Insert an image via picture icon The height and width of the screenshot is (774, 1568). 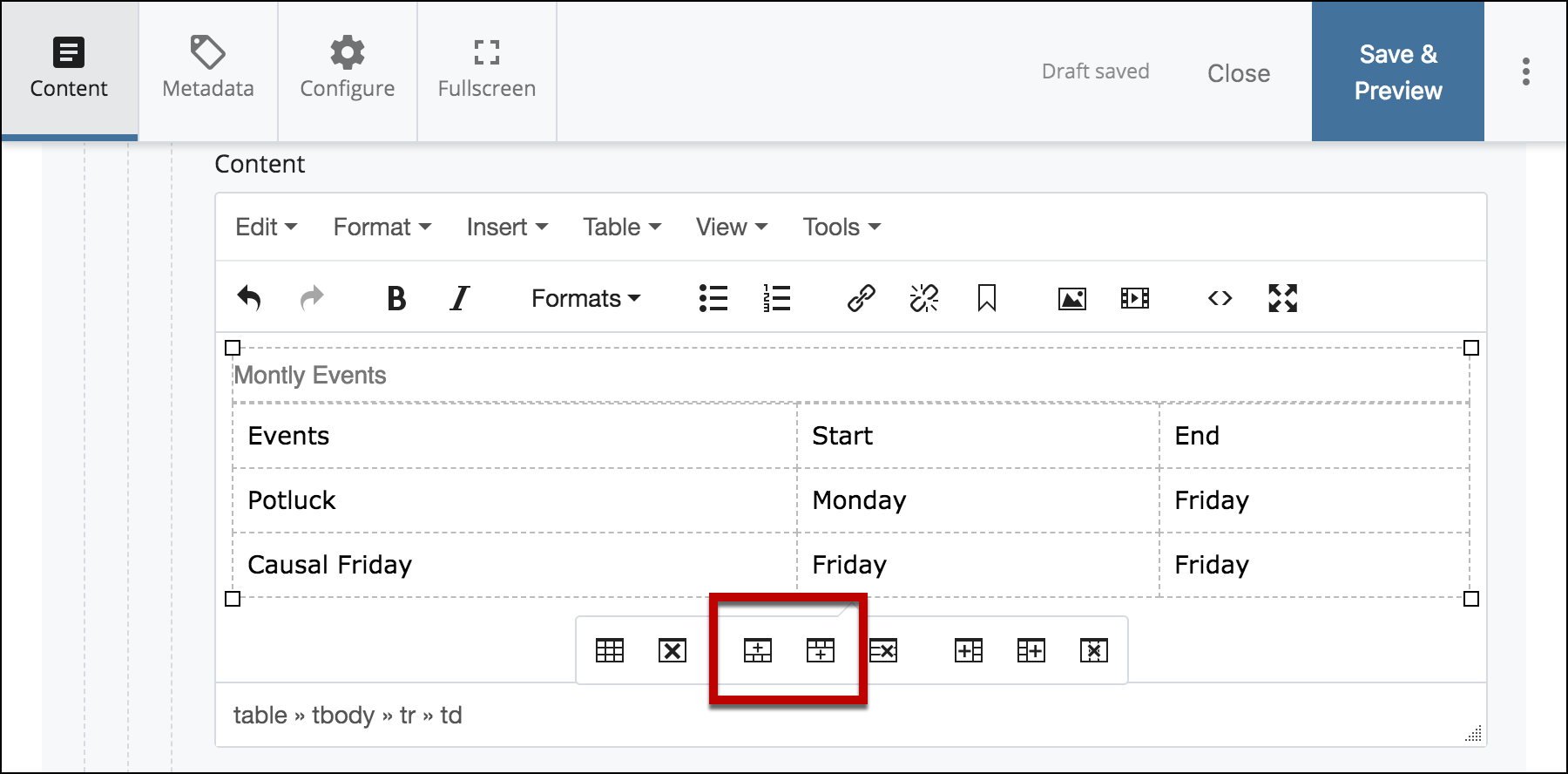click(x=1071, y=298)
